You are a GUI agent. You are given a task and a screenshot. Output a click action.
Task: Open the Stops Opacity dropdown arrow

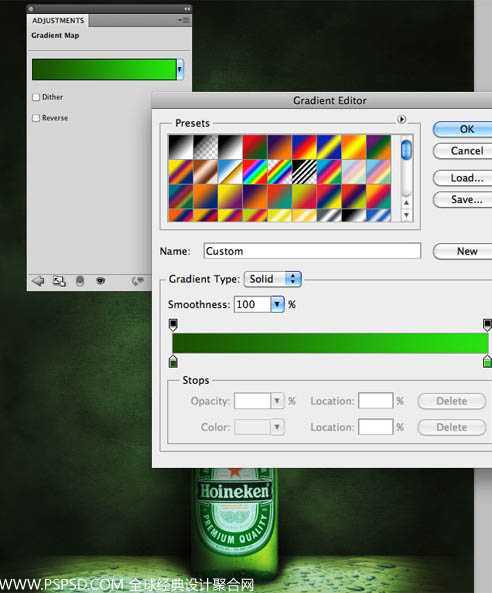pos(277,401)
